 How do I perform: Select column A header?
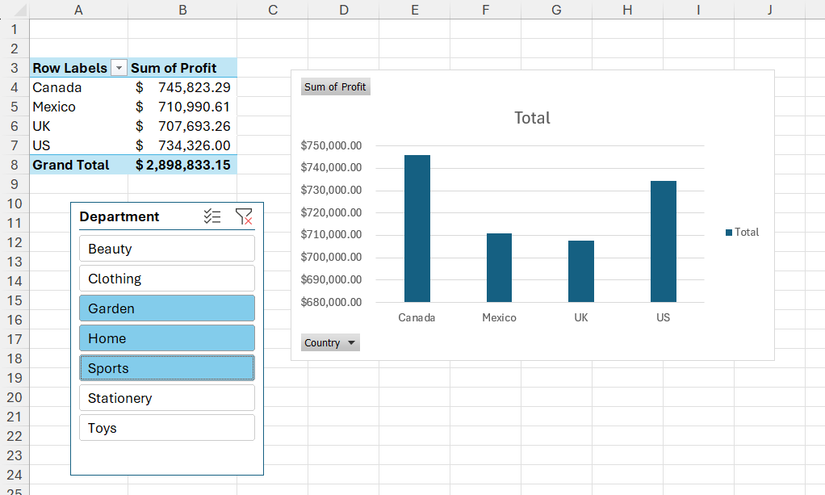point(78,9)
